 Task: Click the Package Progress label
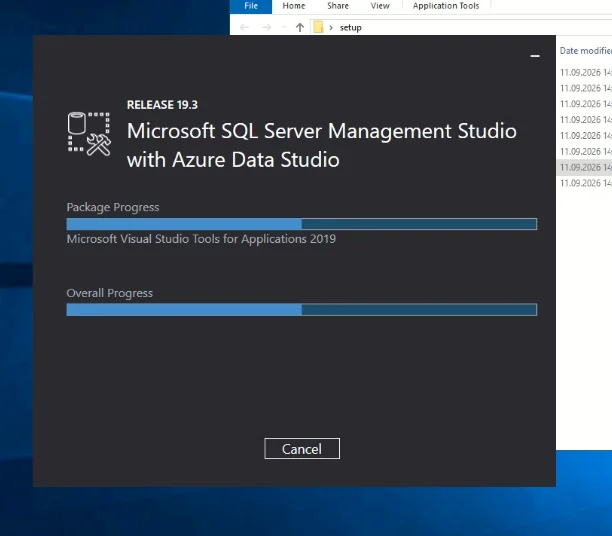(x=113, y=207)
